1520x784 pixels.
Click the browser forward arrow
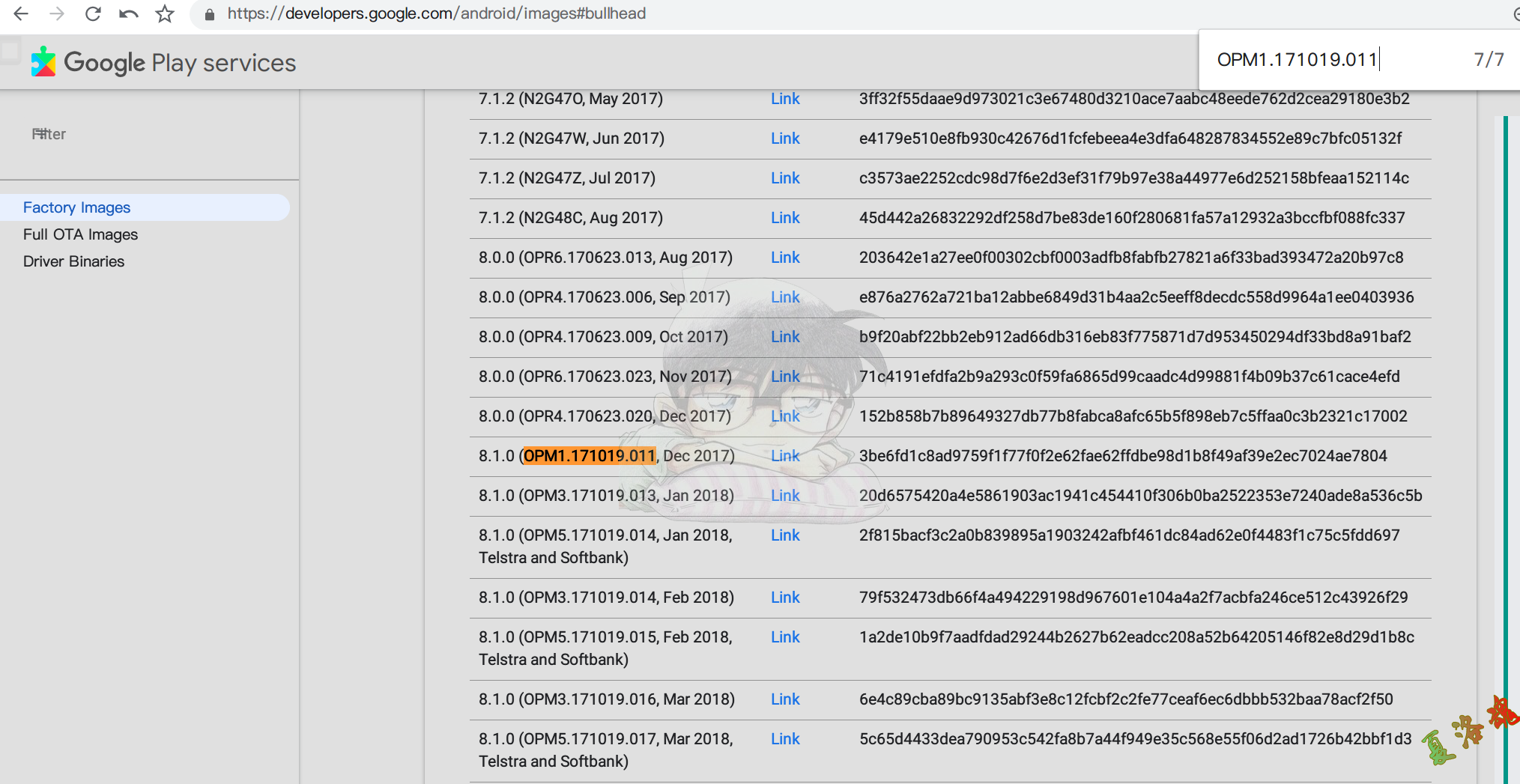[57, 13]
